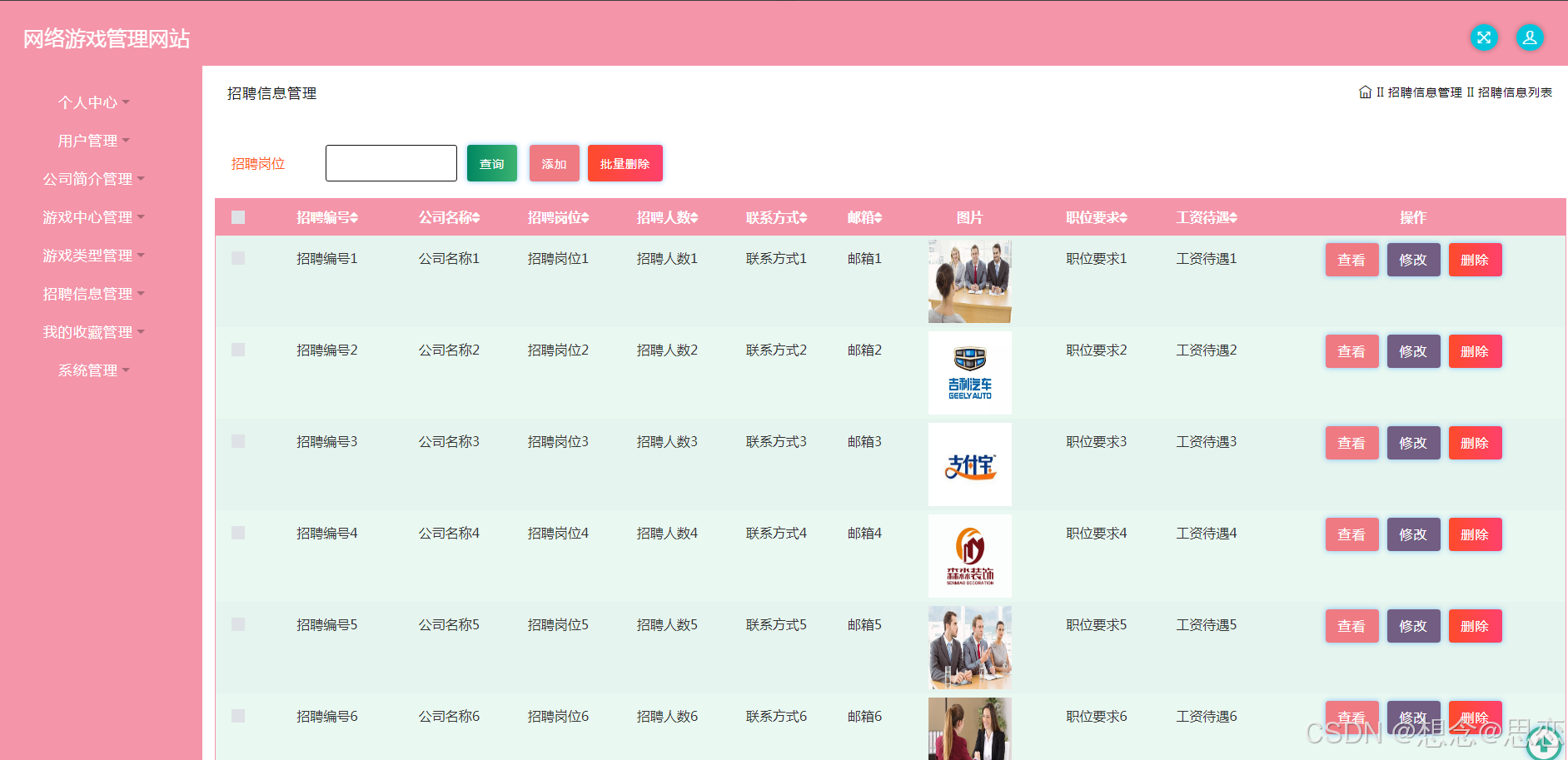Tick the checkbox for 招聘编号5

[x=238, y=624]
